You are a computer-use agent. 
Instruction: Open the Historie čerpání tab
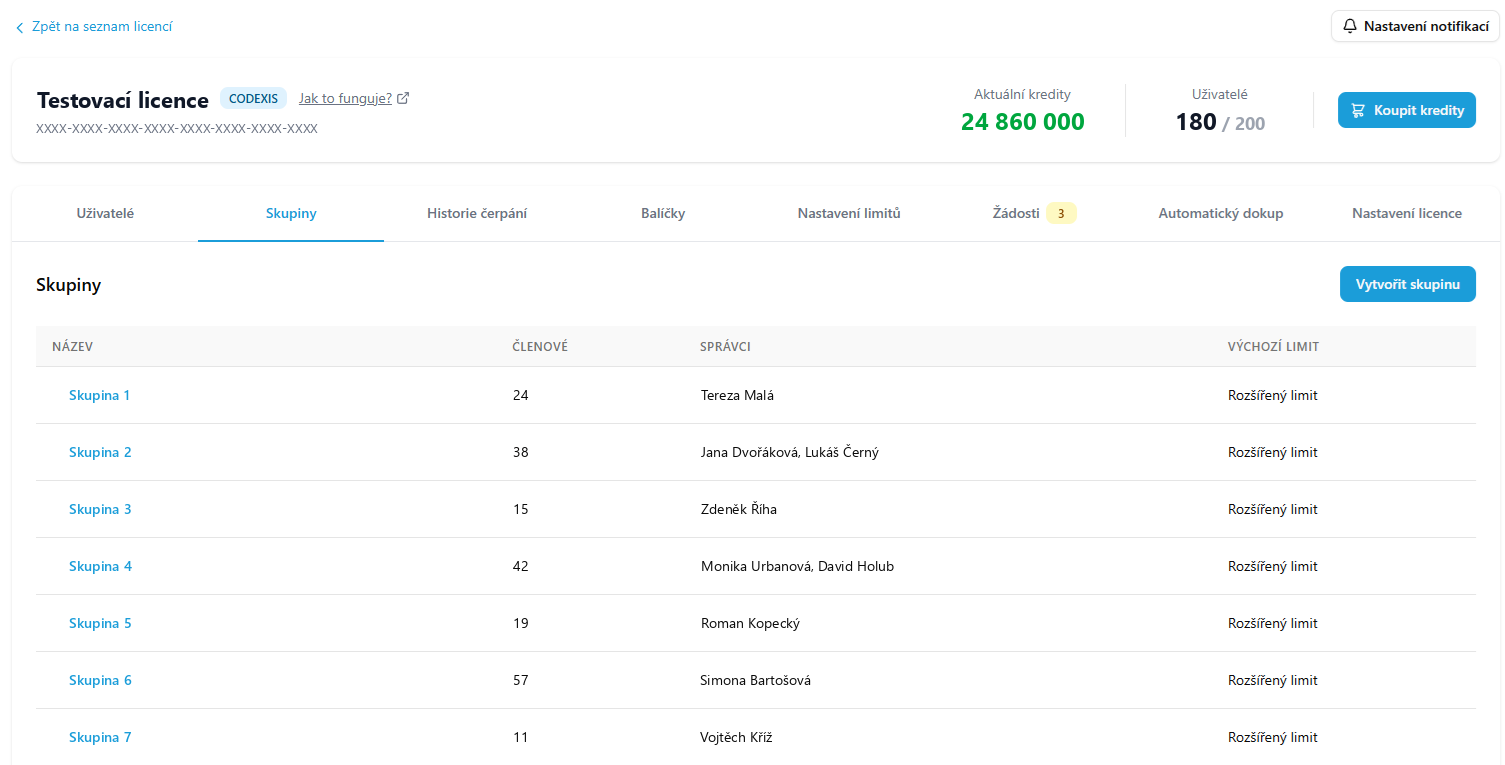tap(477, 213)
